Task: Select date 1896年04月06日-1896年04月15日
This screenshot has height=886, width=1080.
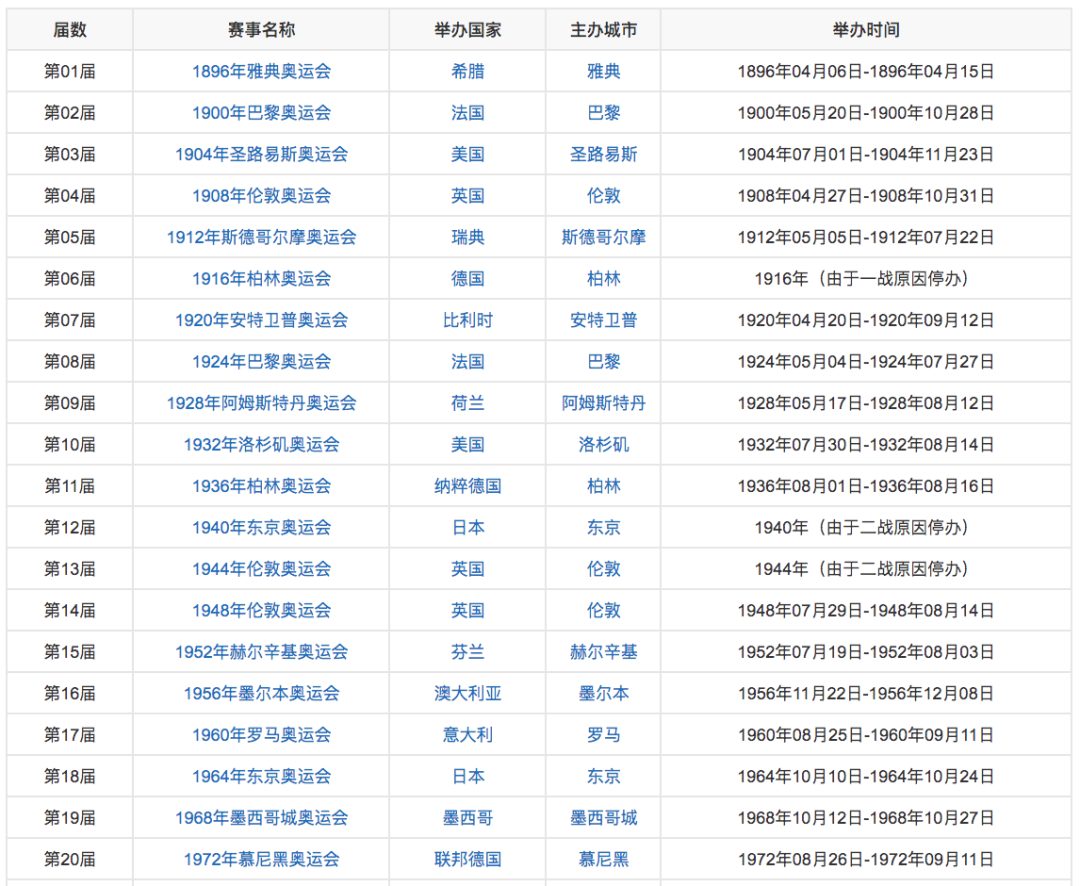Action: click(x=866, y=71)
